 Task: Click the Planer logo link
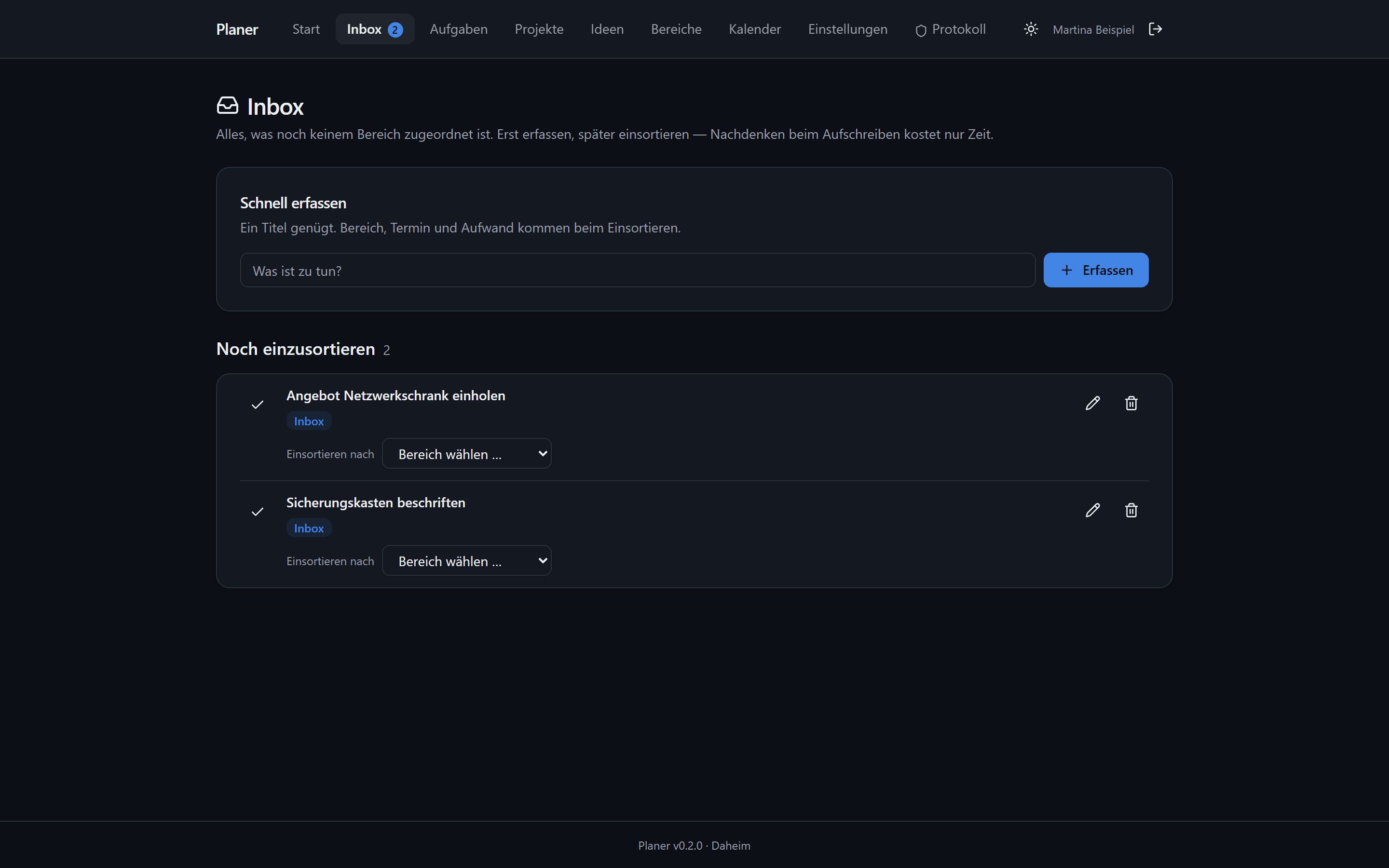pyautogui.click(x=237, y=29)
